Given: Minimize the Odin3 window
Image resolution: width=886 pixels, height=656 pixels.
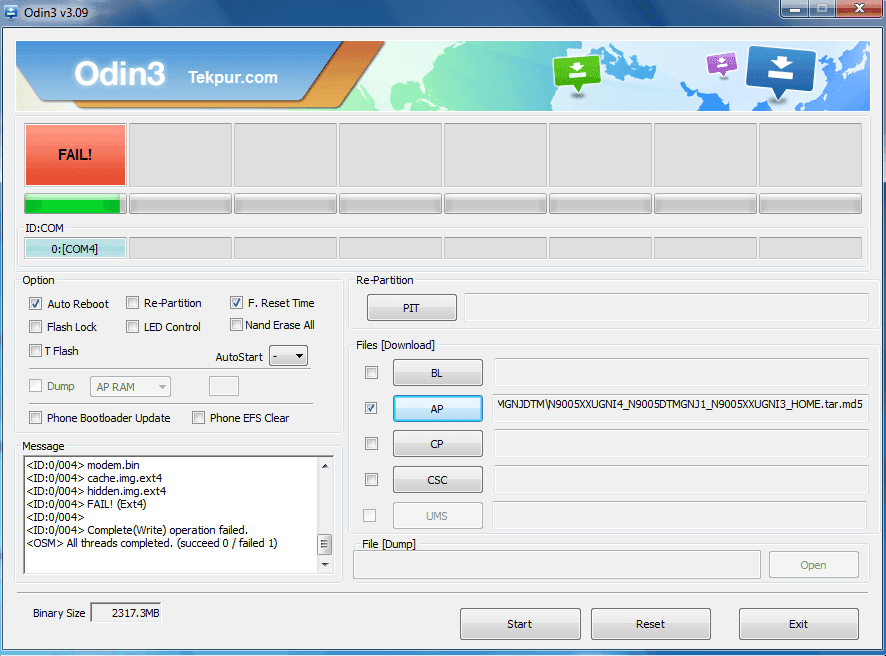Looking at the screenshot, I should tap(794, 8).
